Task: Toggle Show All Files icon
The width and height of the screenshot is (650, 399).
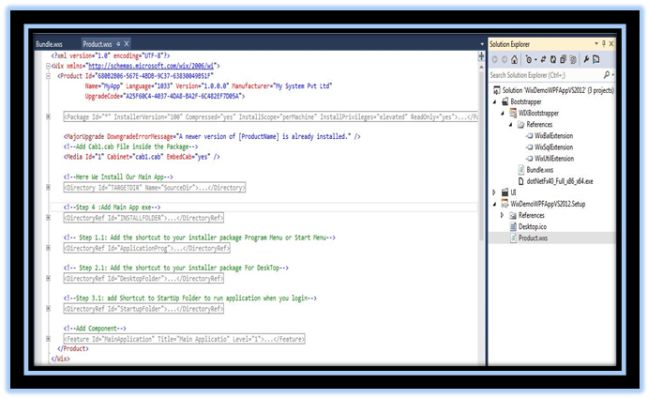Action: pyautogui.click(x=573, y=60)
